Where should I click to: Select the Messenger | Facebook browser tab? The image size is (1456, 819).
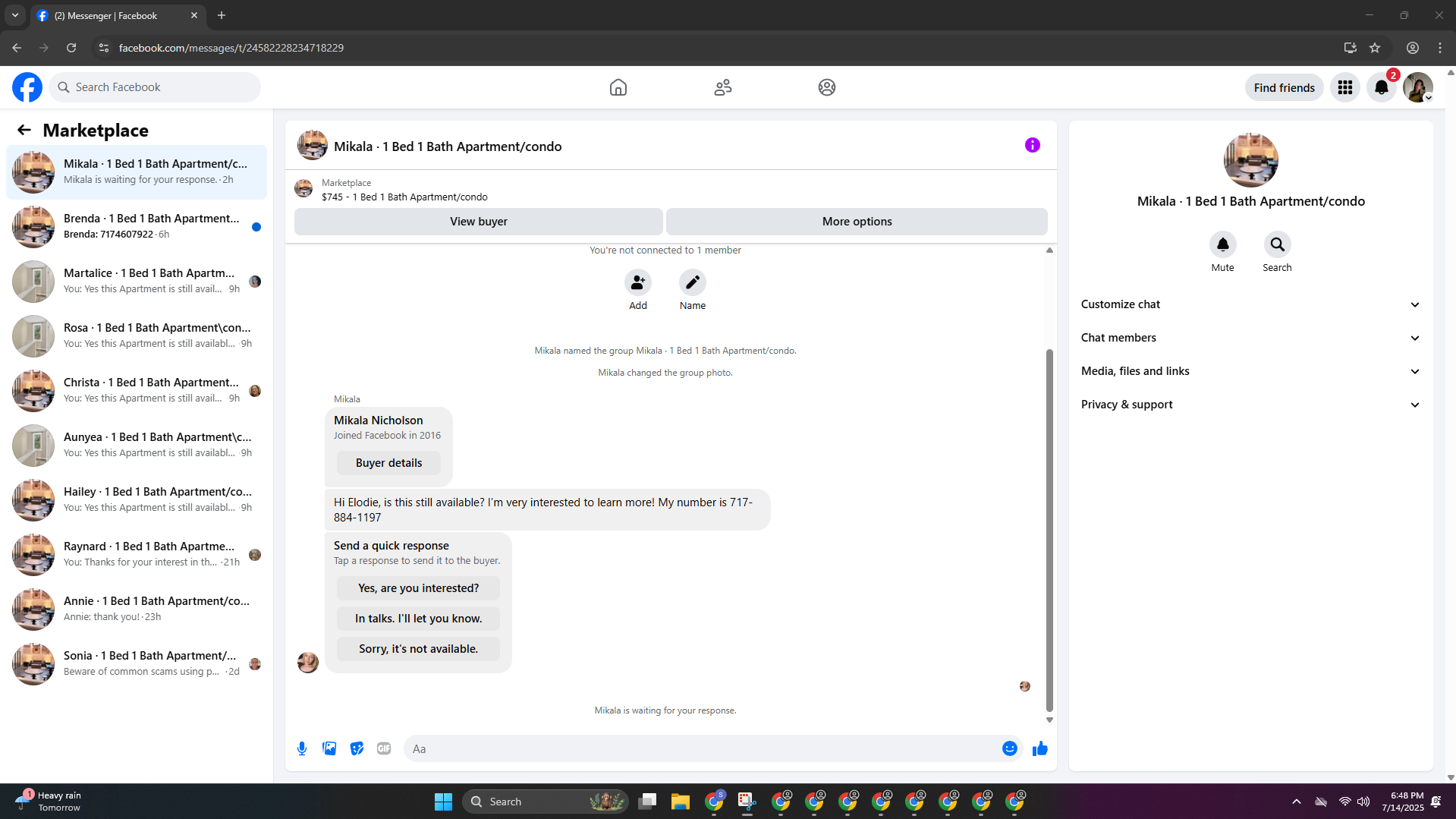(118, 15)
